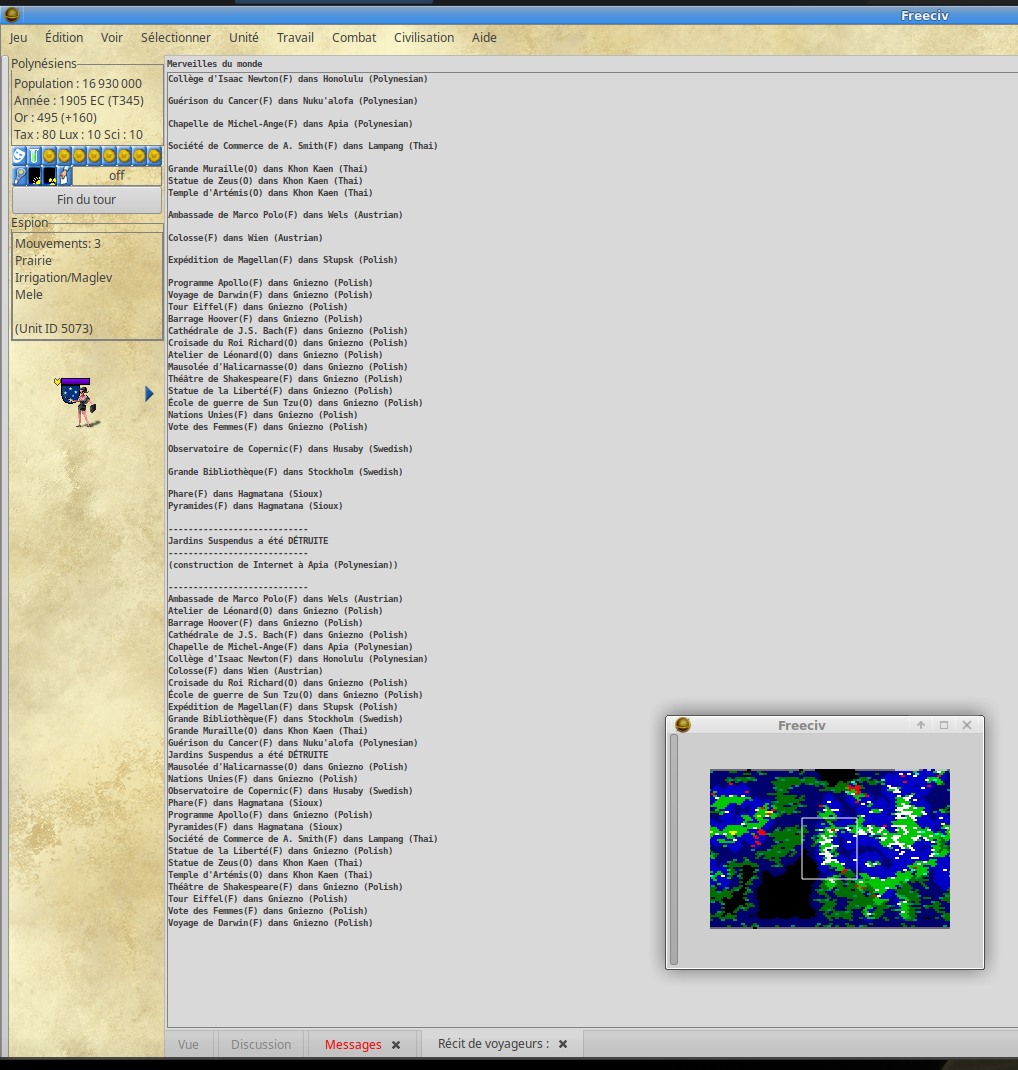
Task: Click the minimap overview image
Action: (x=829, y=848)
